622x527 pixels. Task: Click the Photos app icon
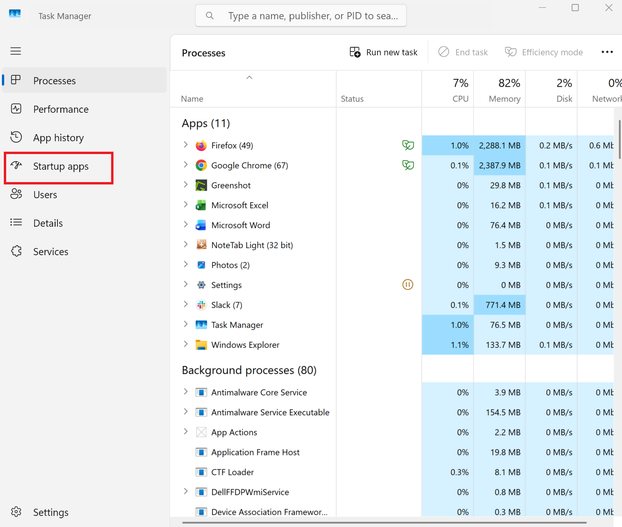click(201, 265)
